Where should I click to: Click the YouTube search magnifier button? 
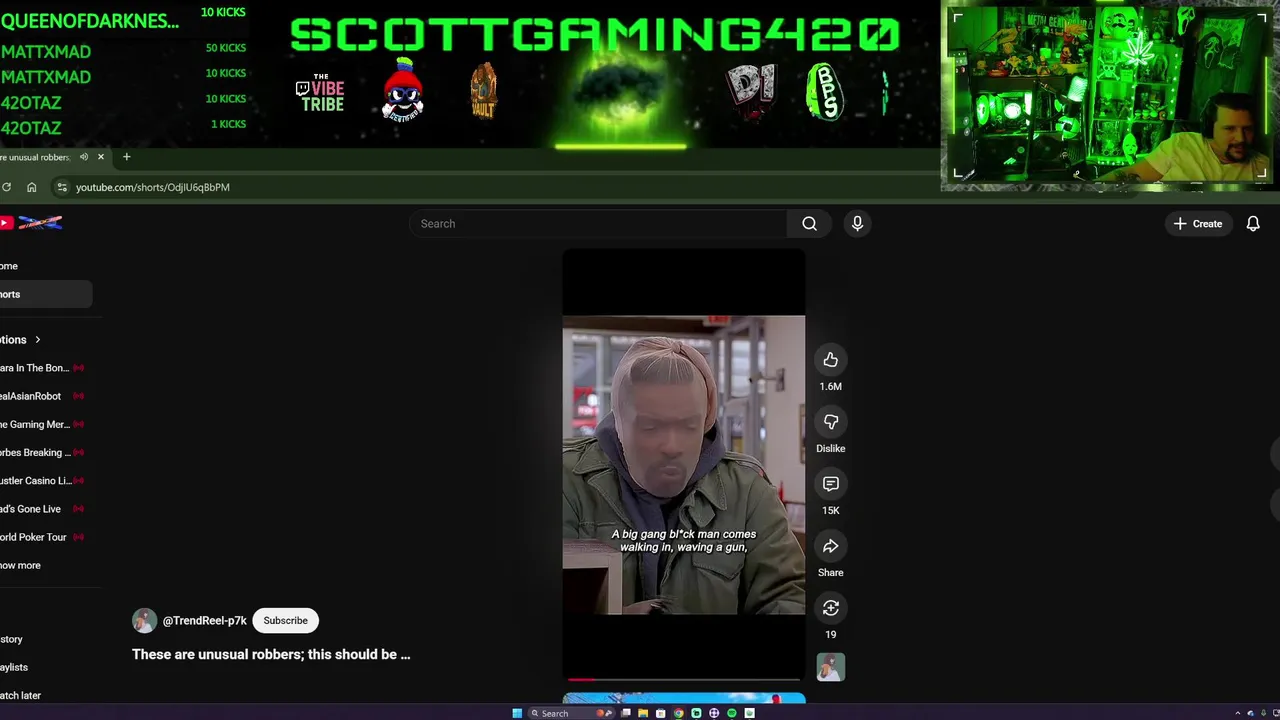(809, 224)
